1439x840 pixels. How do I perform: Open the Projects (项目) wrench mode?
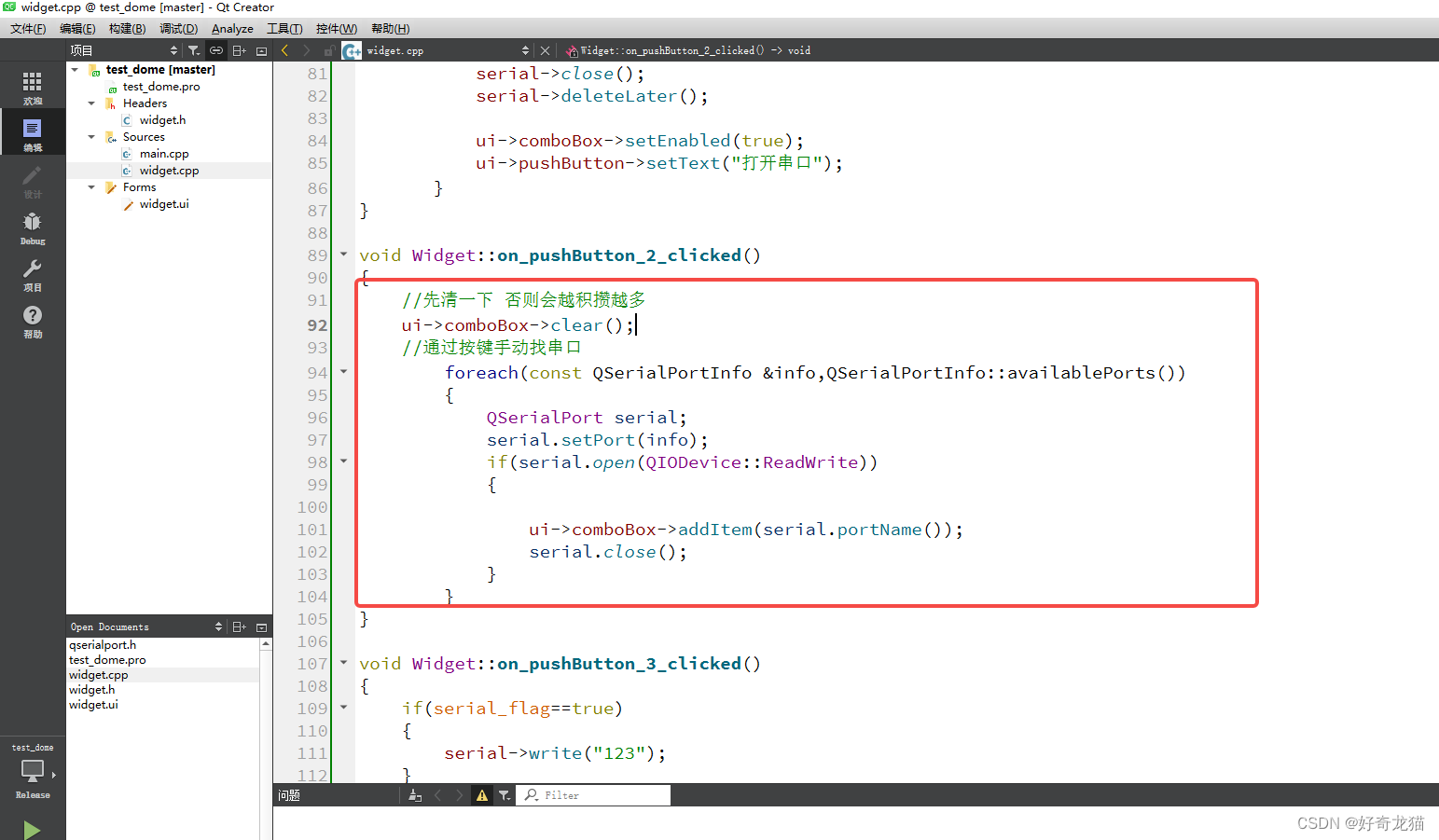(33, 274)
